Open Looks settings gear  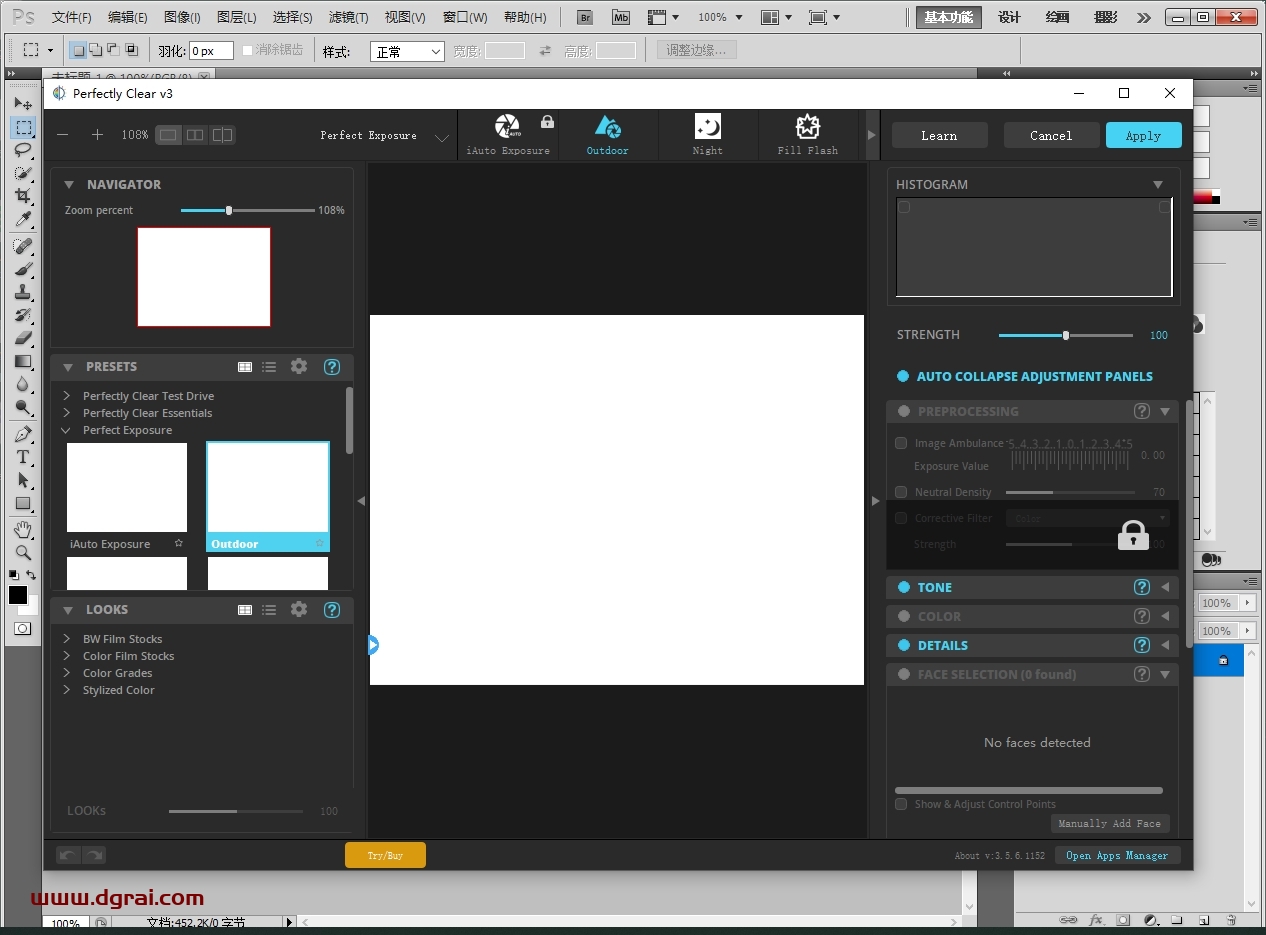[299, 609]
